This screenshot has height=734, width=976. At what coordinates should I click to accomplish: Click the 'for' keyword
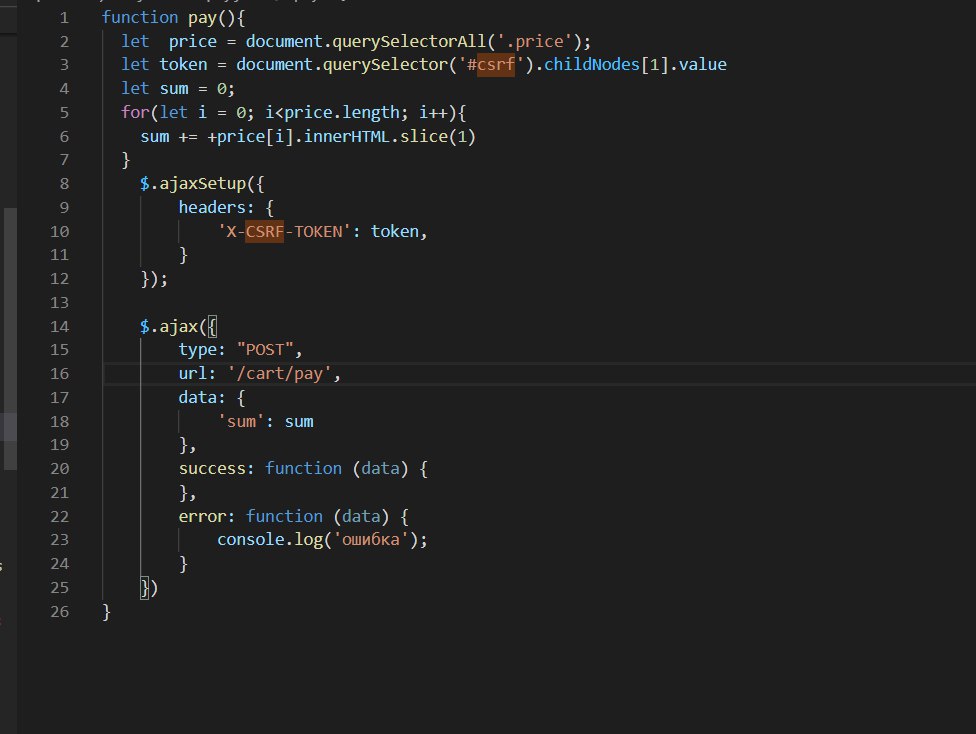[x=135, y=113]
